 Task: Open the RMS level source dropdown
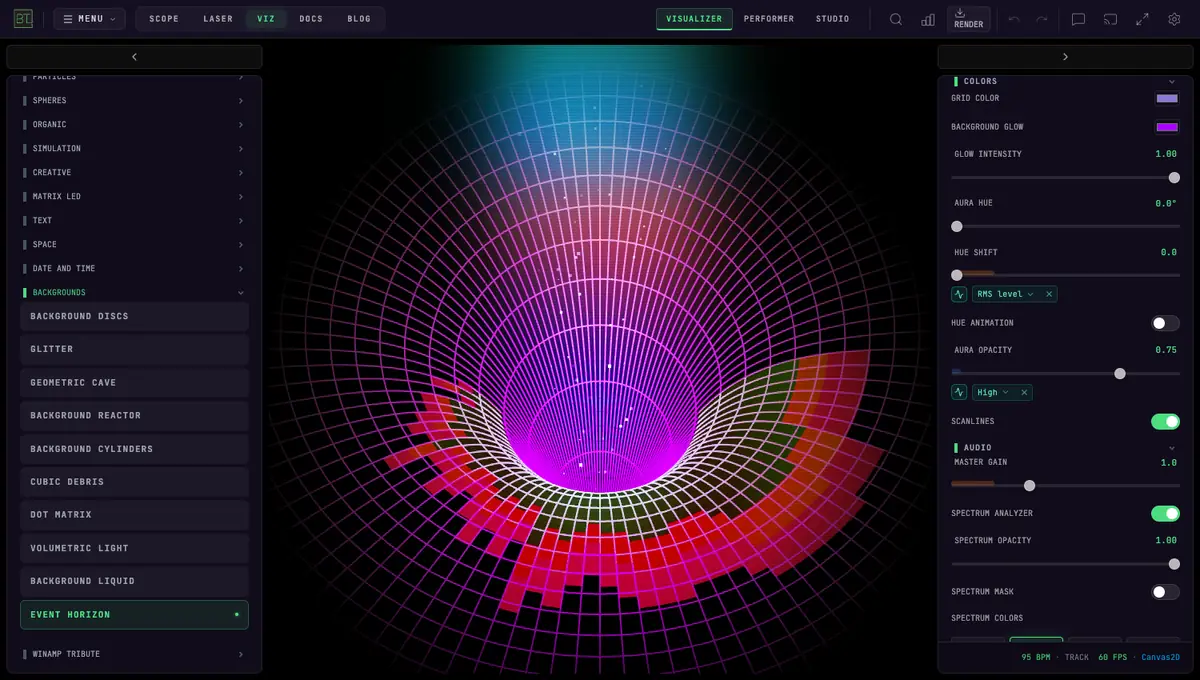click(x=1005, y=294)
